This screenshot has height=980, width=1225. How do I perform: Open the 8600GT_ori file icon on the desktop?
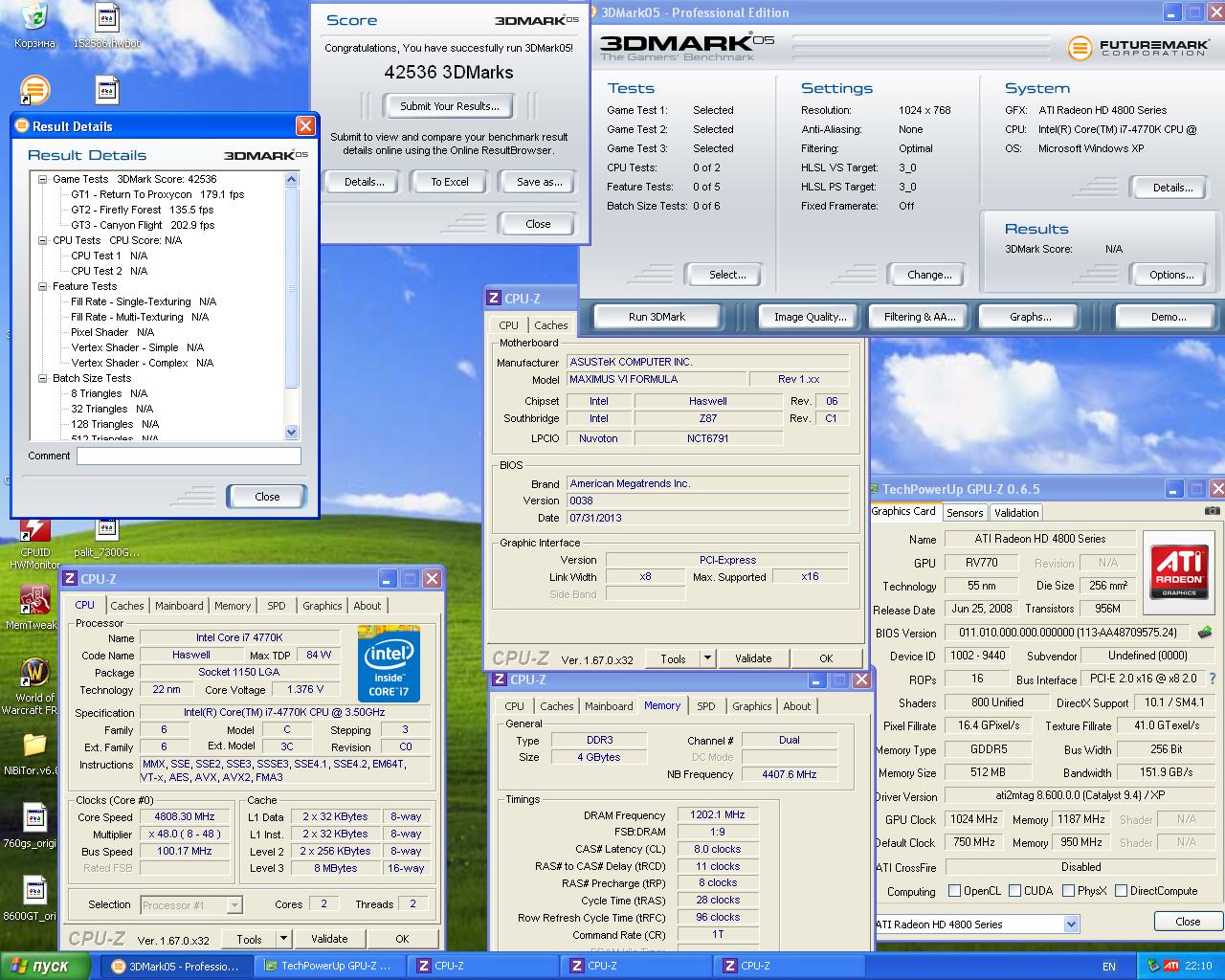tap(34, 898)
